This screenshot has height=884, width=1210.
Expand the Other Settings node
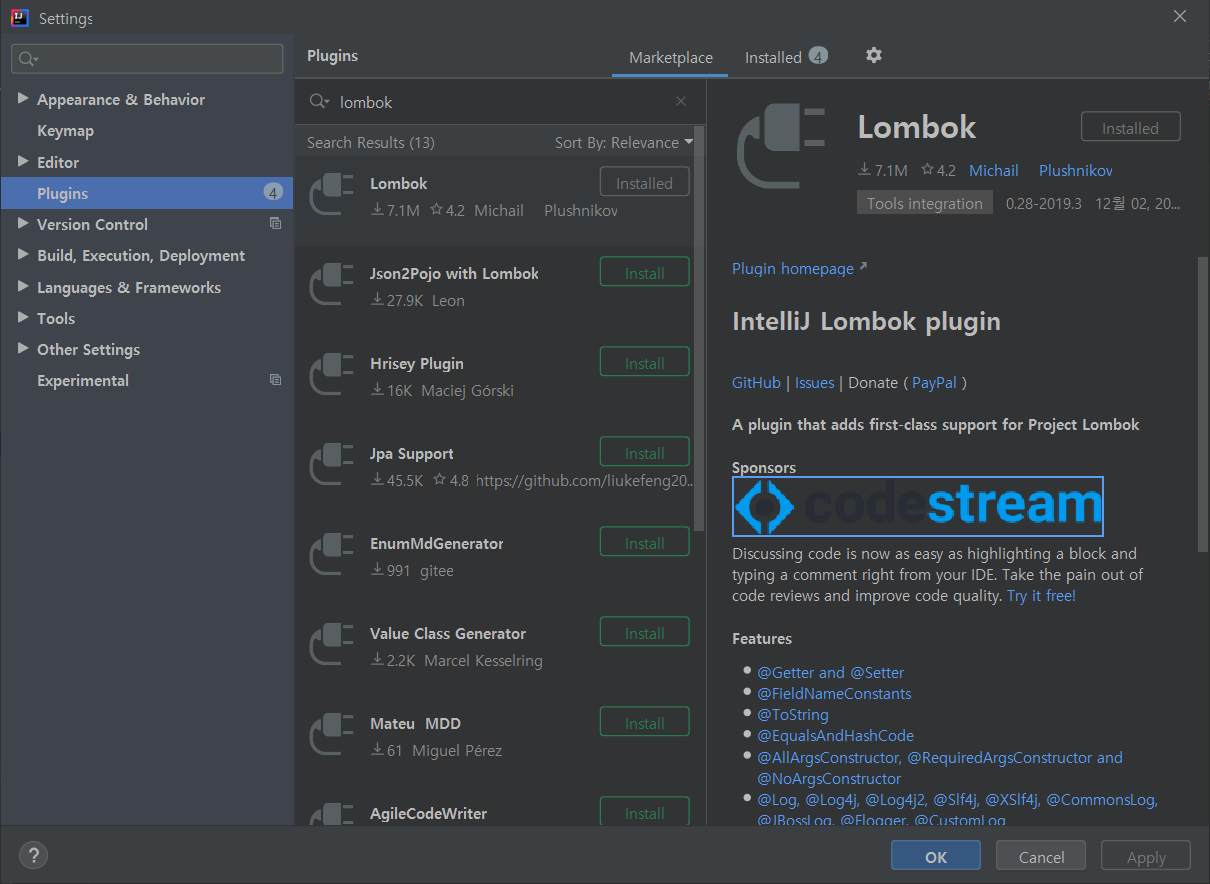coord(23,349)
